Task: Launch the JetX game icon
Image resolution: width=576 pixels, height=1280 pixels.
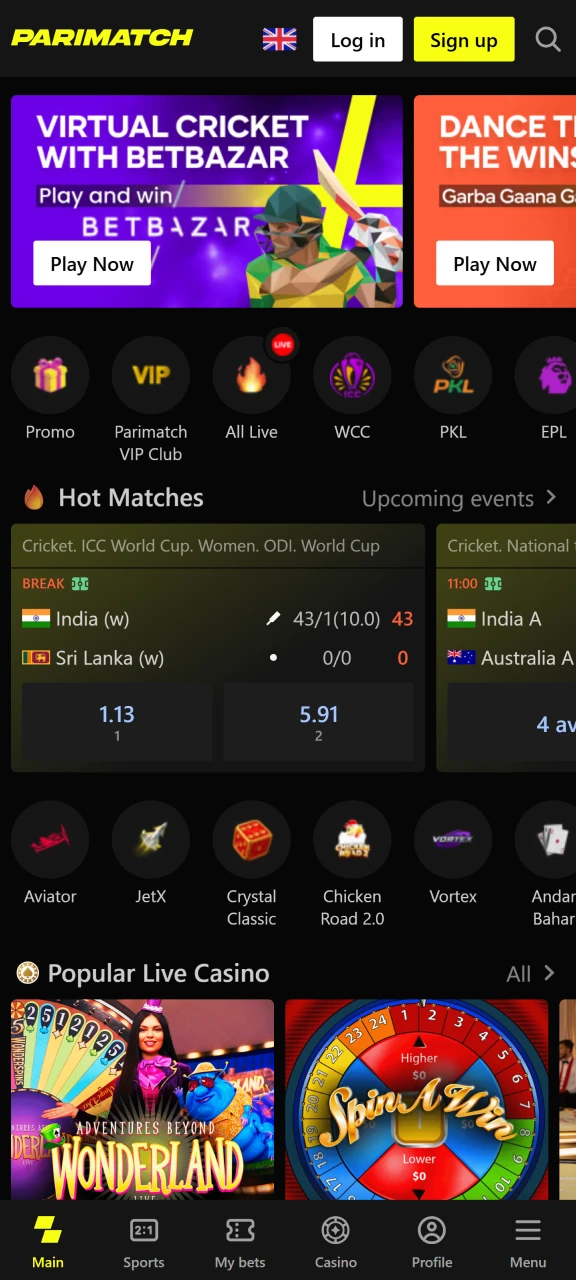Action: pos(151,840)
